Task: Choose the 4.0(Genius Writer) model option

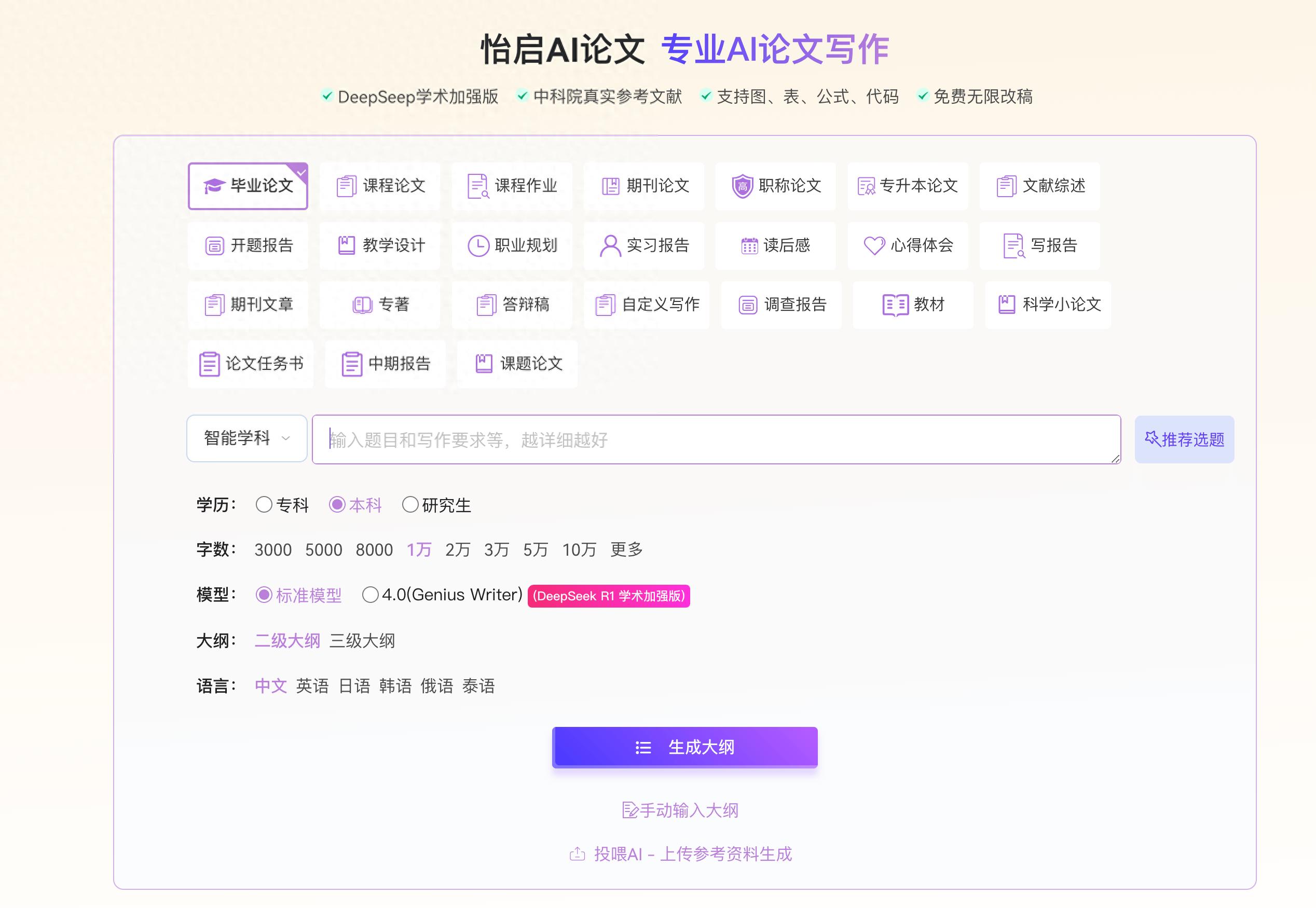Action: (371, 595)
